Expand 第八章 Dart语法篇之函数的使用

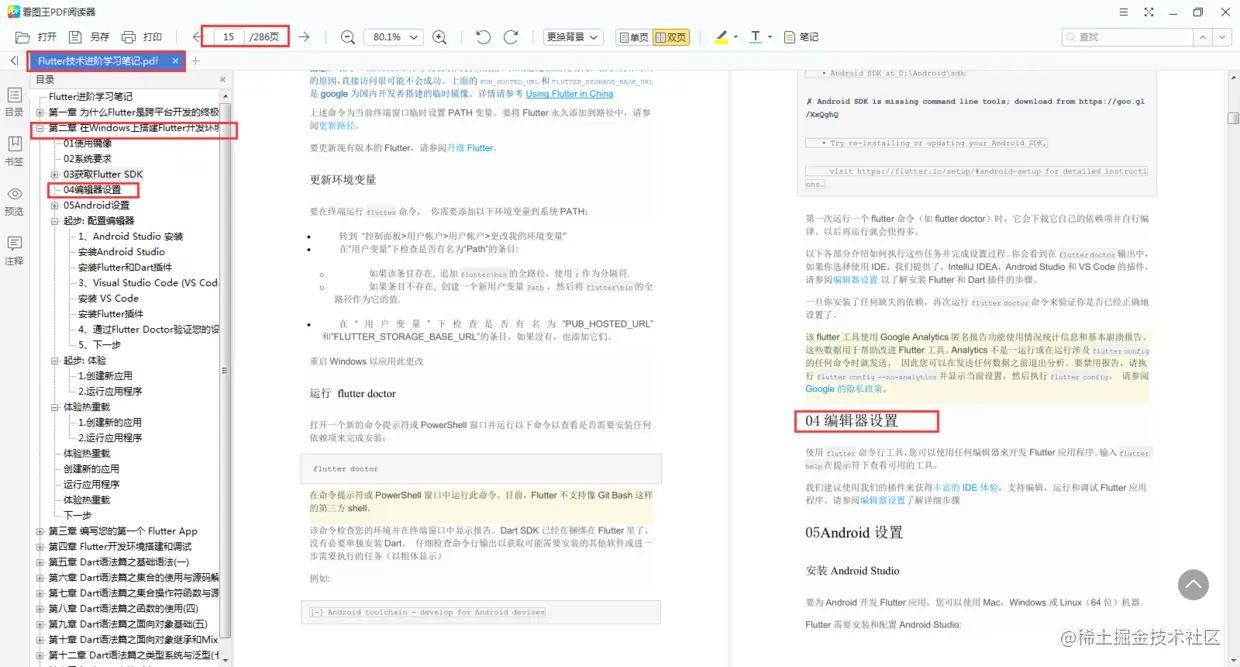tap(40, 608)
